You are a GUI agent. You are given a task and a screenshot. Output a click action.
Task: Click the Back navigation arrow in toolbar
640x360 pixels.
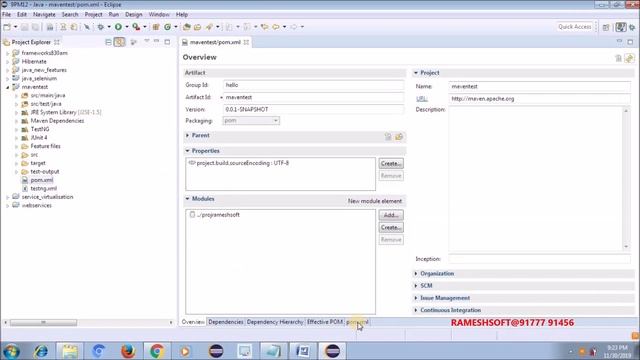[276, 27]
